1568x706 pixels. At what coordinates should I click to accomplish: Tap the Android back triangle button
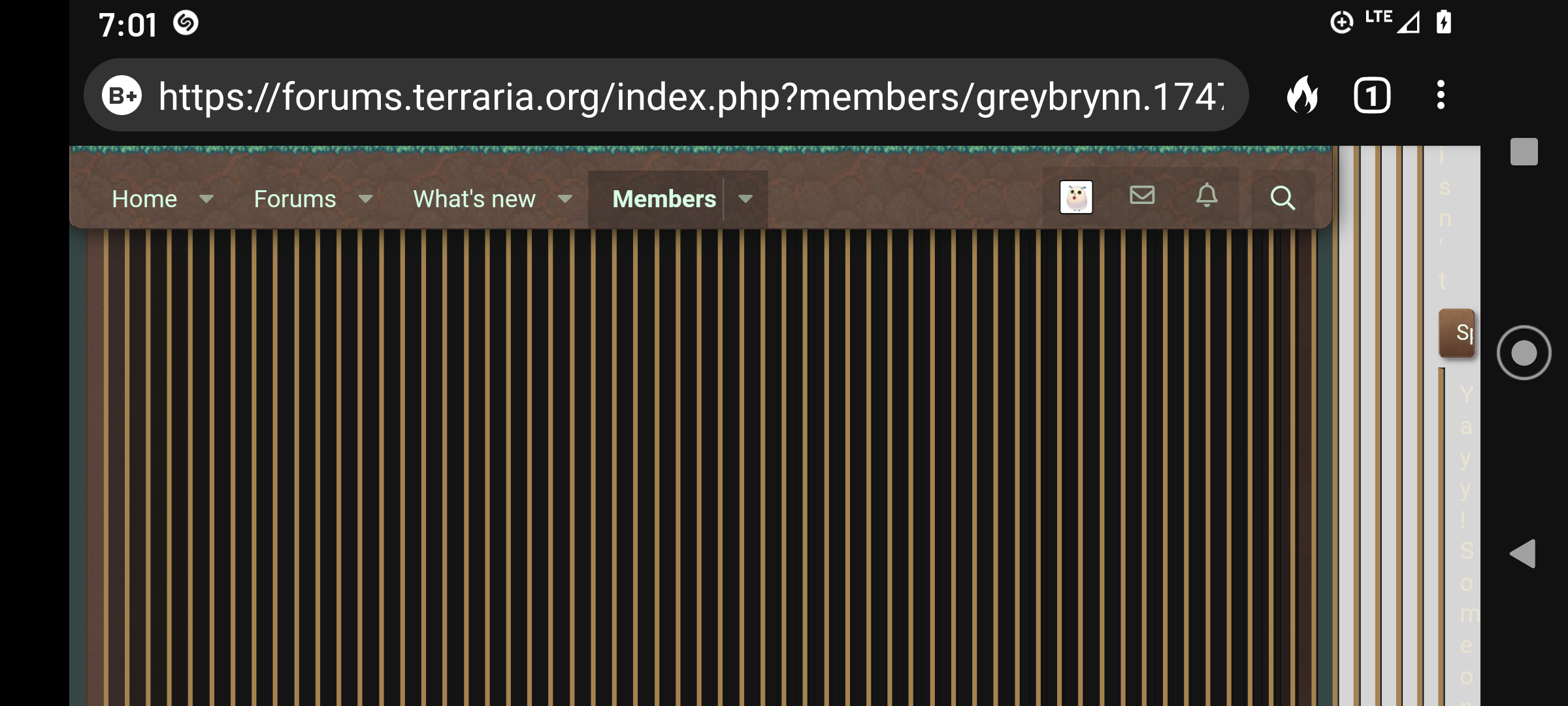pyautogui.click(x=1522, y=554)
